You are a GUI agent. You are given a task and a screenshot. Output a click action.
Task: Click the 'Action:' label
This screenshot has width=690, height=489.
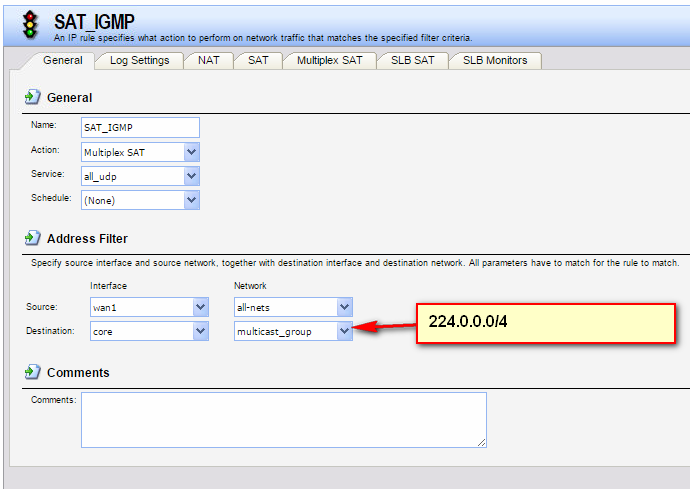pyautogui.click(x=45, y=150)
